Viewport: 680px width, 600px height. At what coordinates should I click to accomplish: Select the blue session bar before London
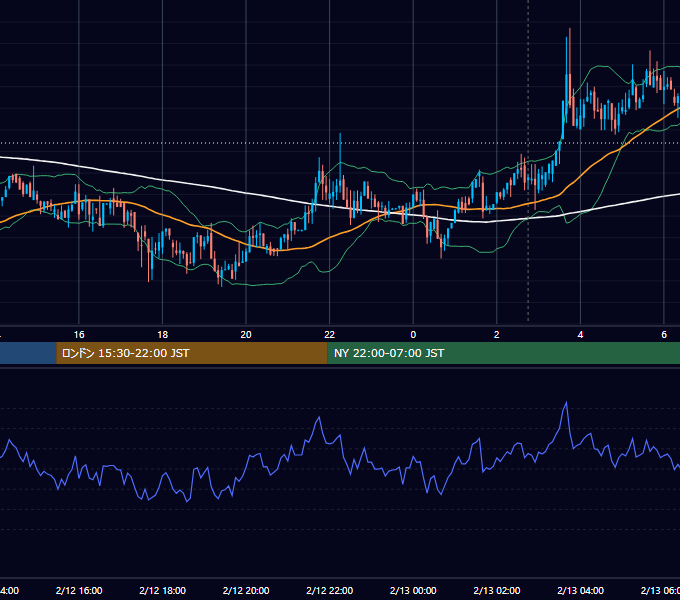(x=28, y=353)
